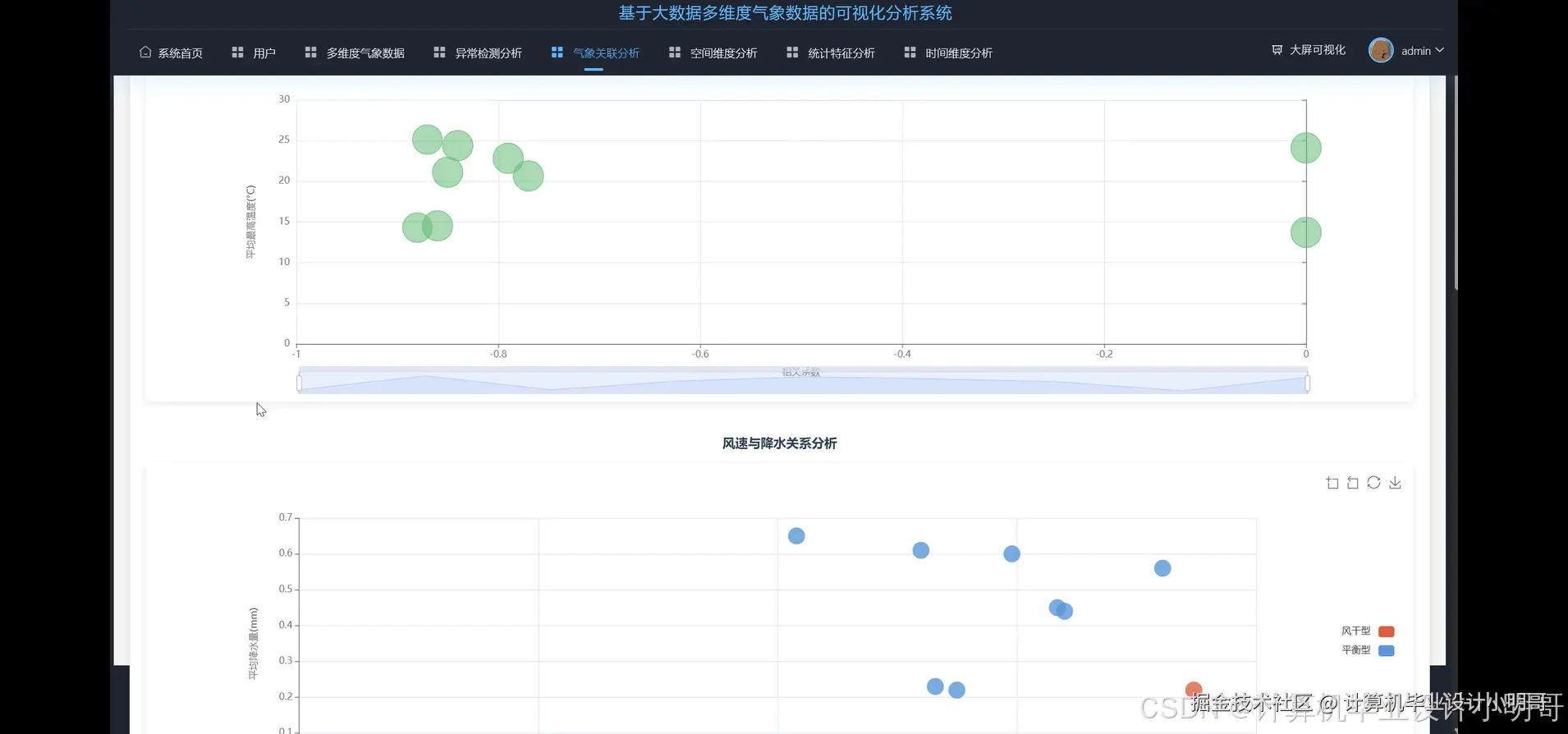Click the restore chart refresh icon

pos(1373,483)
